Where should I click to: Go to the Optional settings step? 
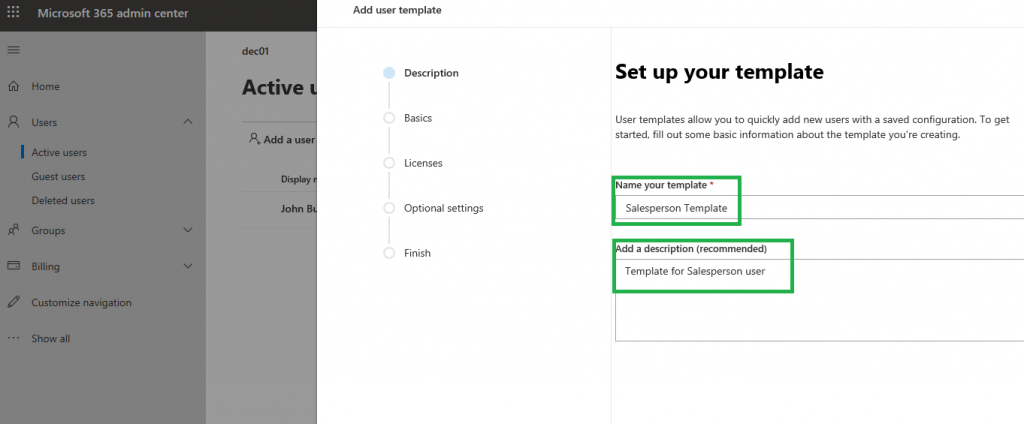point(443,208)
